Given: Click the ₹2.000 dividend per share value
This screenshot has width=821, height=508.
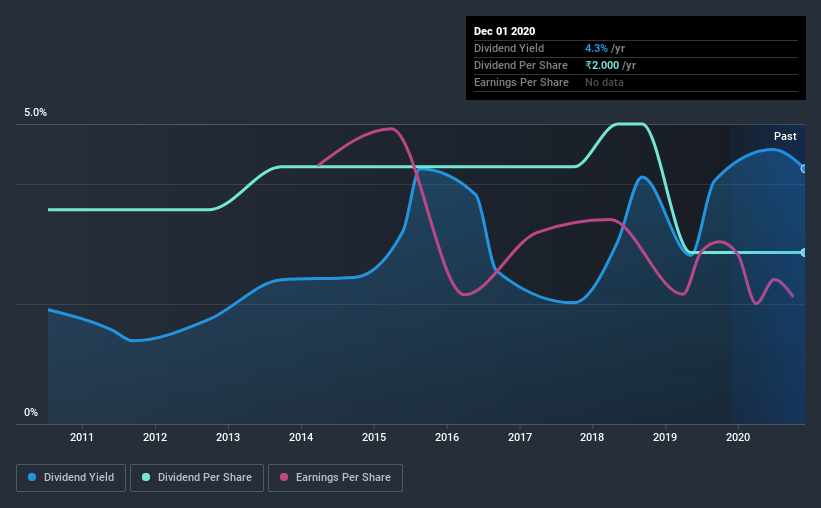Looking at the screenshot, I should click(602, 65).
